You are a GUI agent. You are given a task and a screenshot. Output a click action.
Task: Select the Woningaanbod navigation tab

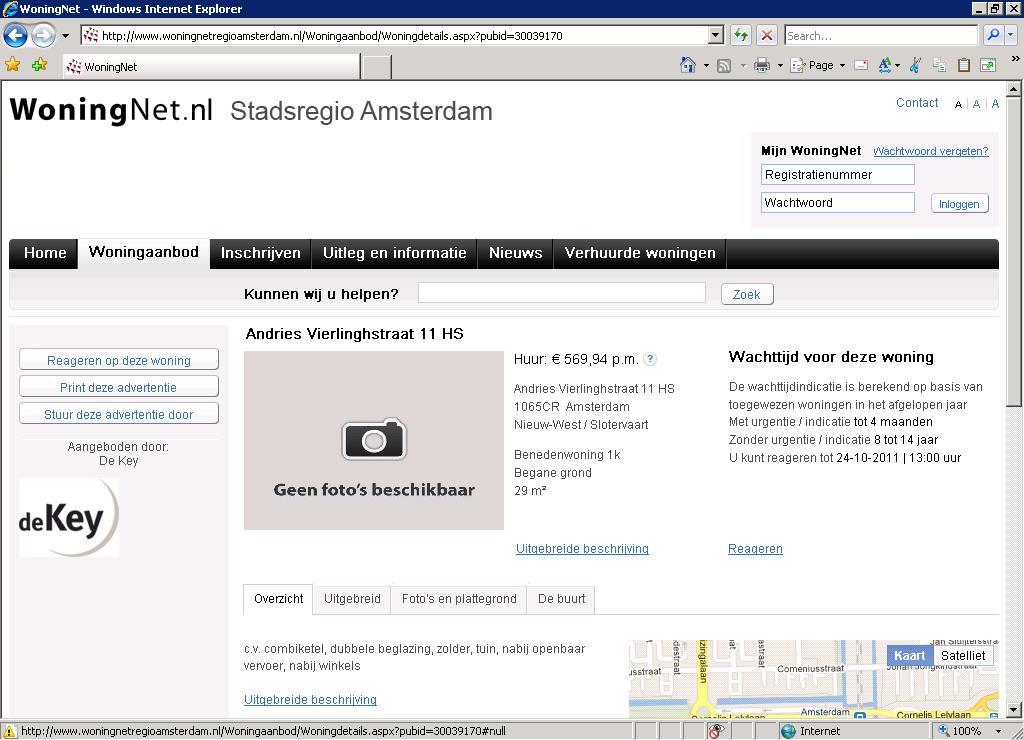tap(144, 253)
